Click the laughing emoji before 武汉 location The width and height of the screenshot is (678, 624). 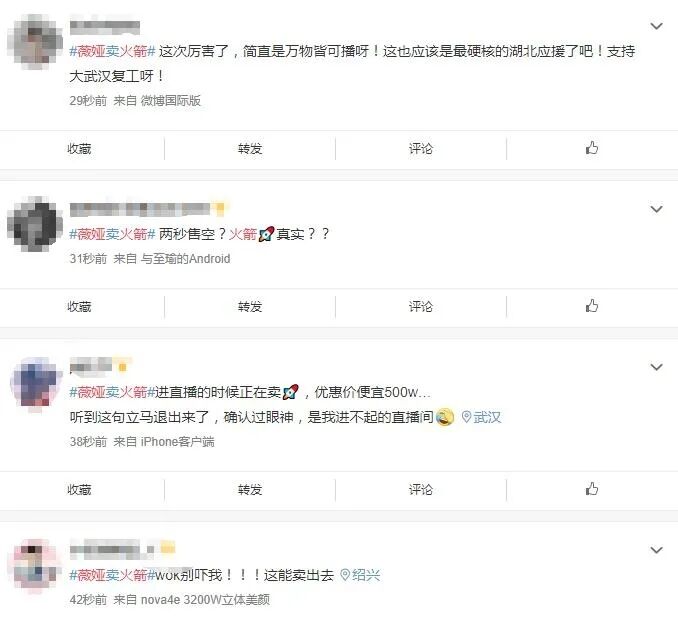click(445, 417)
